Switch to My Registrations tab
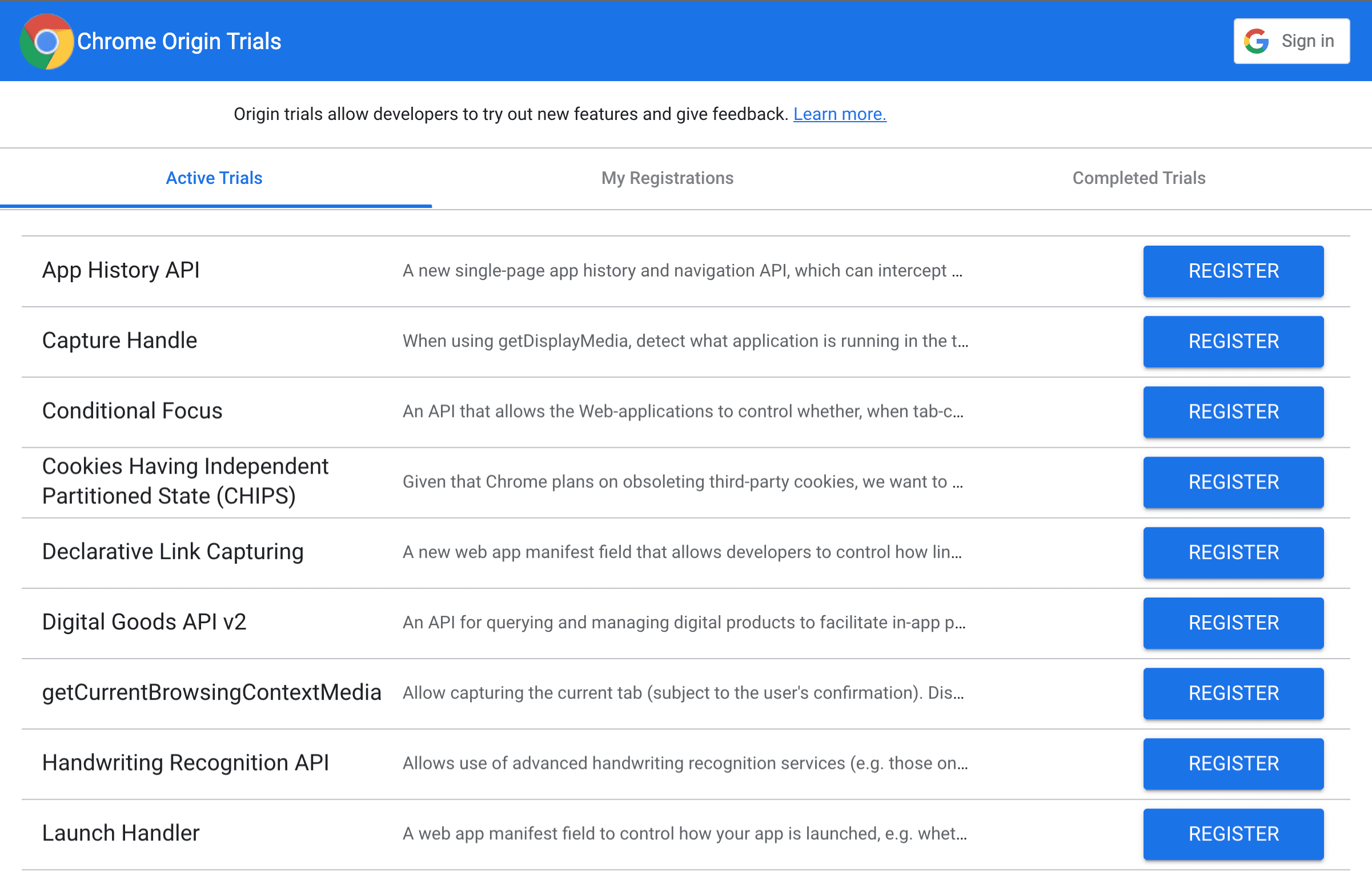The height and width of the screenshot is (874, 1372). point(667,178)
